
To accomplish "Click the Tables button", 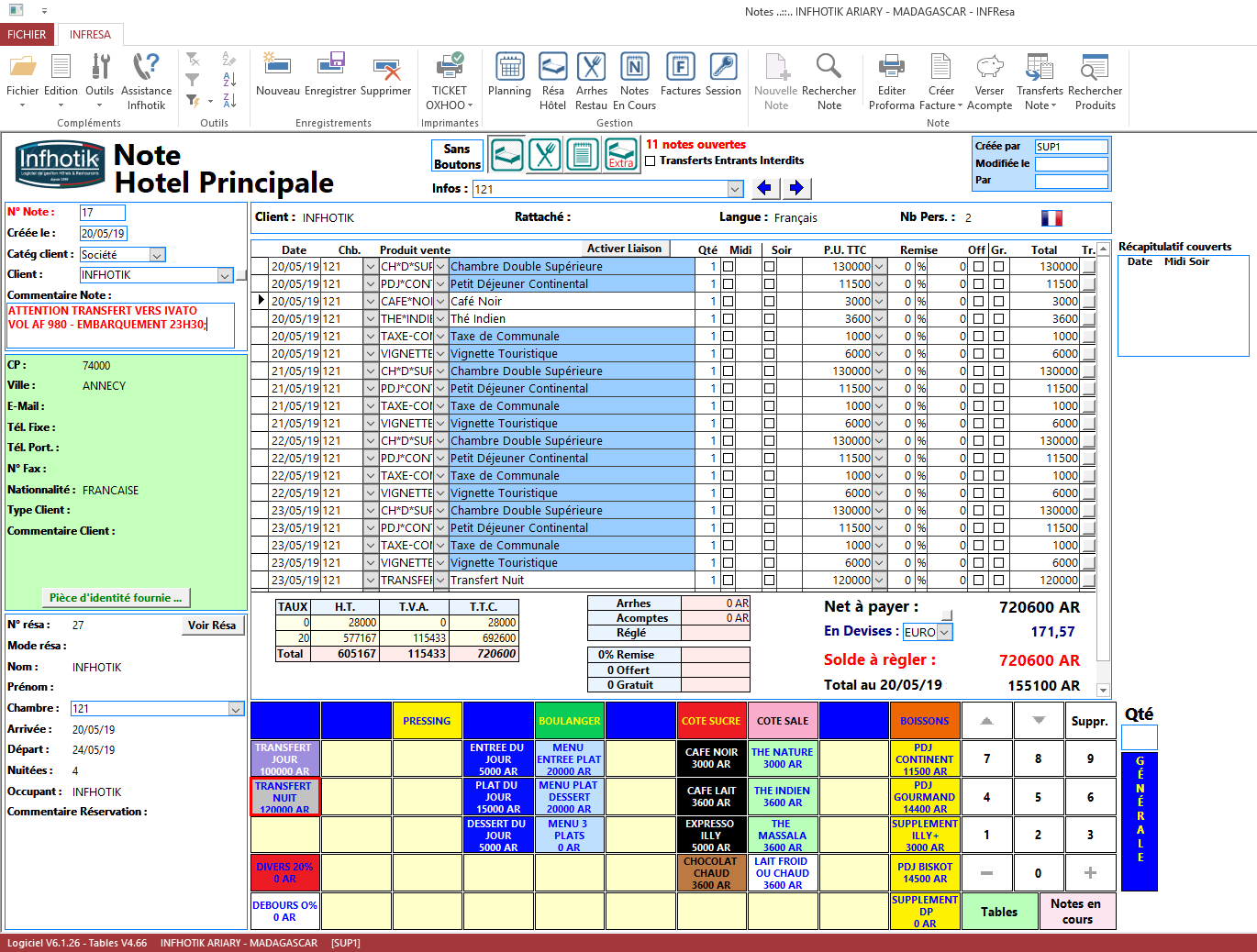I will 999,912.
